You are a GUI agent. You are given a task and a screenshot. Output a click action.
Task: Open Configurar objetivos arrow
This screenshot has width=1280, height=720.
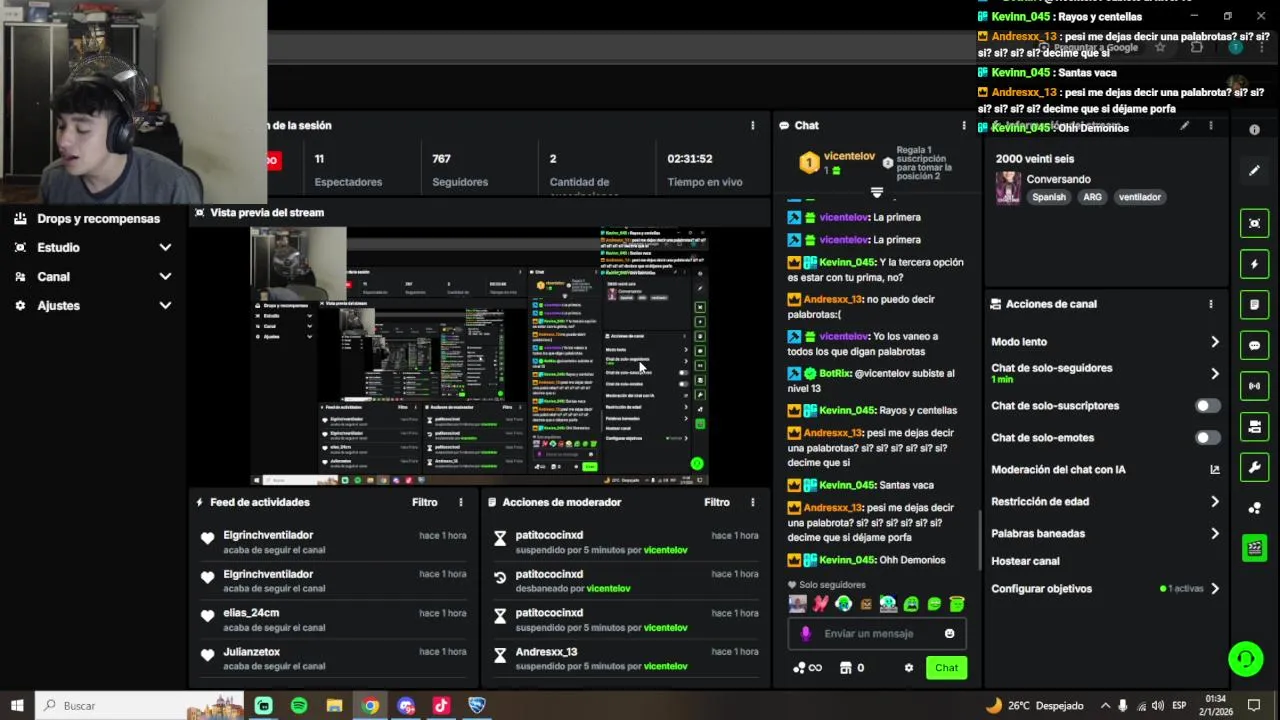1214,589
